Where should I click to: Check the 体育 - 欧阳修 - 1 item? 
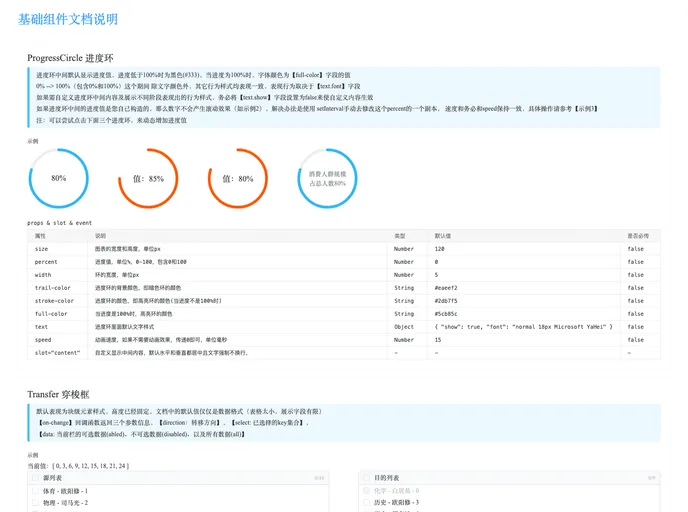click(x=36, y=491)
